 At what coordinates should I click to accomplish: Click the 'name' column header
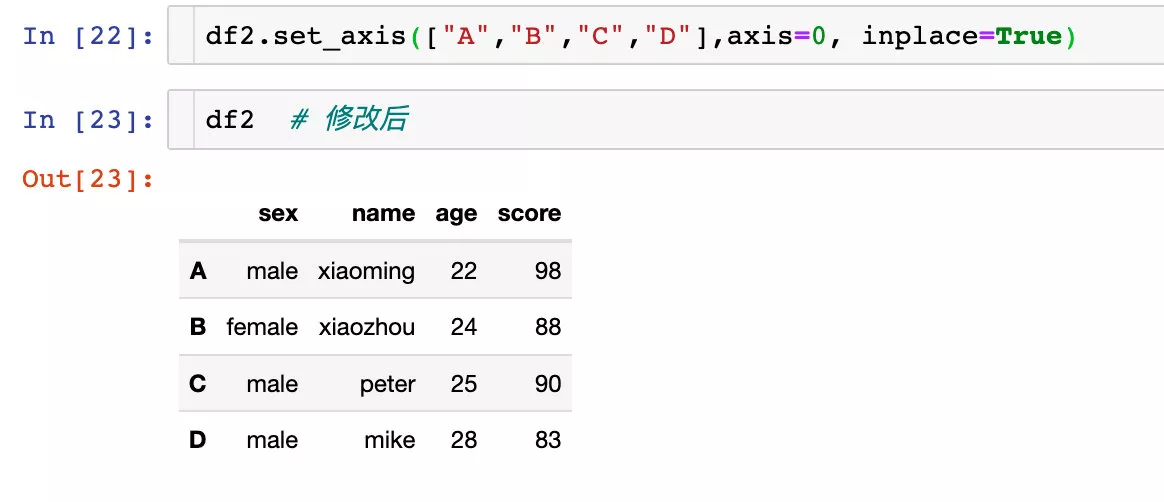click(x=383, y=214)
